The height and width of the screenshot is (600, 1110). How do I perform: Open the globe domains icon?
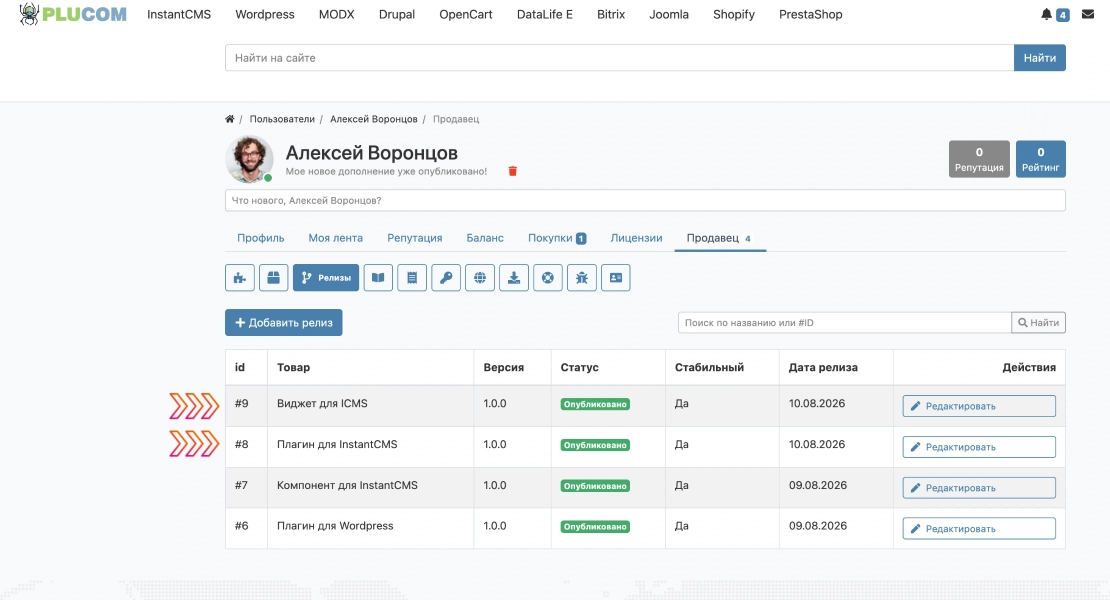tap(480, 277)
